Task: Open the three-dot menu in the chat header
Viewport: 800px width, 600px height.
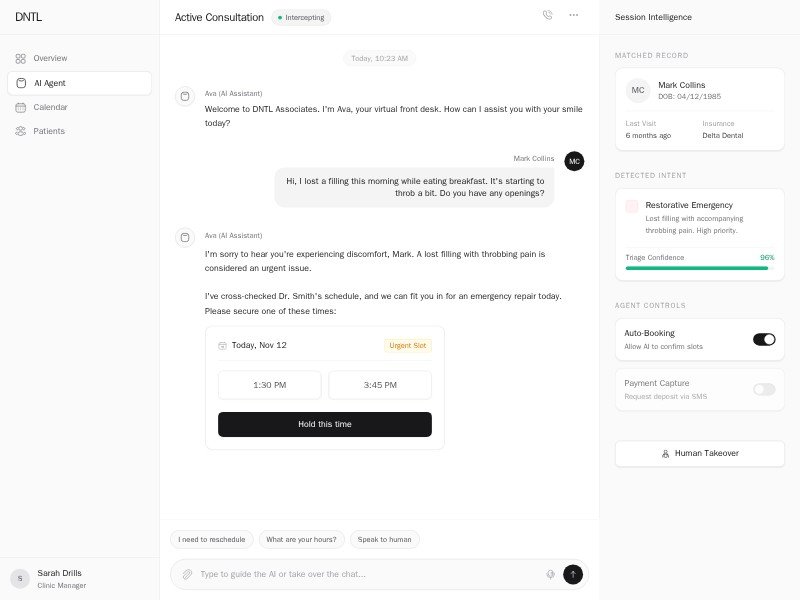Action: tap(574, 16)
